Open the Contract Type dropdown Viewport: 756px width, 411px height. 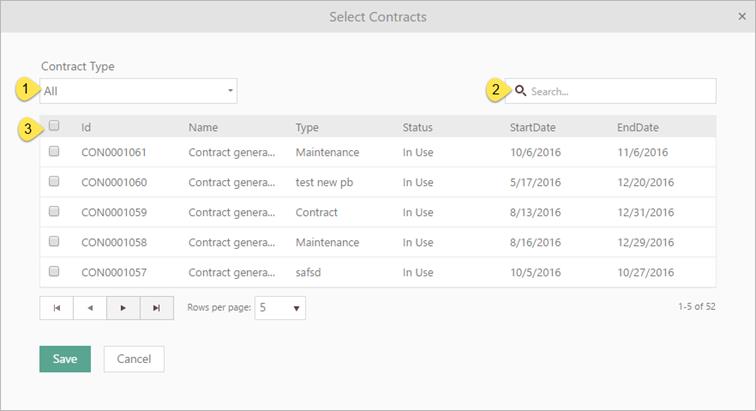138,91
